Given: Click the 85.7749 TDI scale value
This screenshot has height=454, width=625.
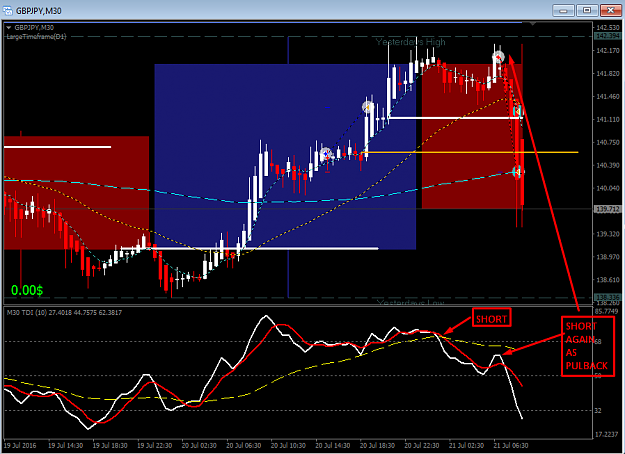Looking at the screenshot, I should click(606, 311).
